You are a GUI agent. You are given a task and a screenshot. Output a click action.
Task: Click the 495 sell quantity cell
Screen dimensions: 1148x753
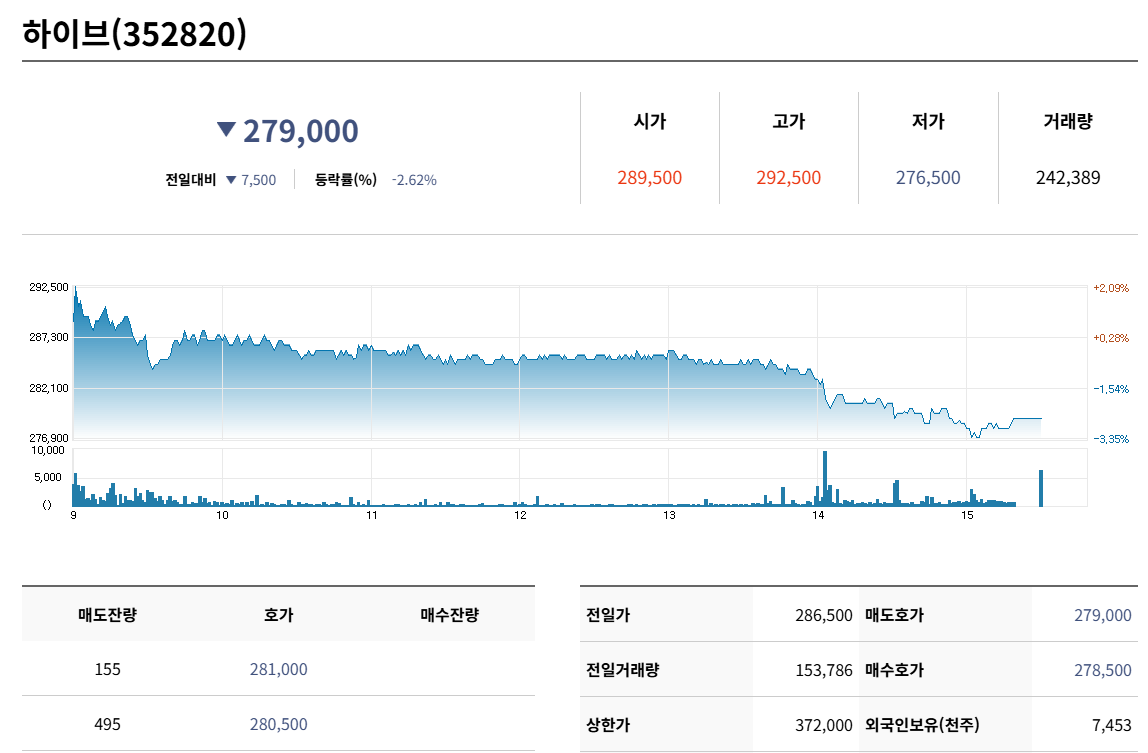pyautogui.click(x=108, y=724)
